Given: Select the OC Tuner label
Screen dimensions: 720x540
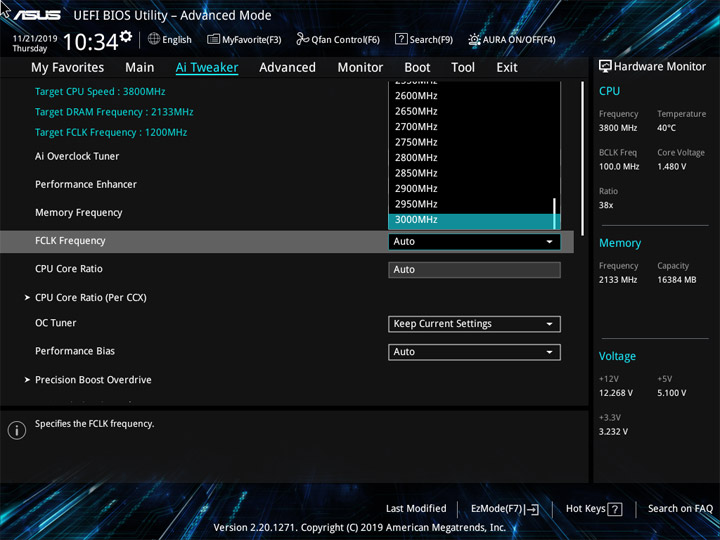Looking at the screenshot, I should click(x=56, y=323).
